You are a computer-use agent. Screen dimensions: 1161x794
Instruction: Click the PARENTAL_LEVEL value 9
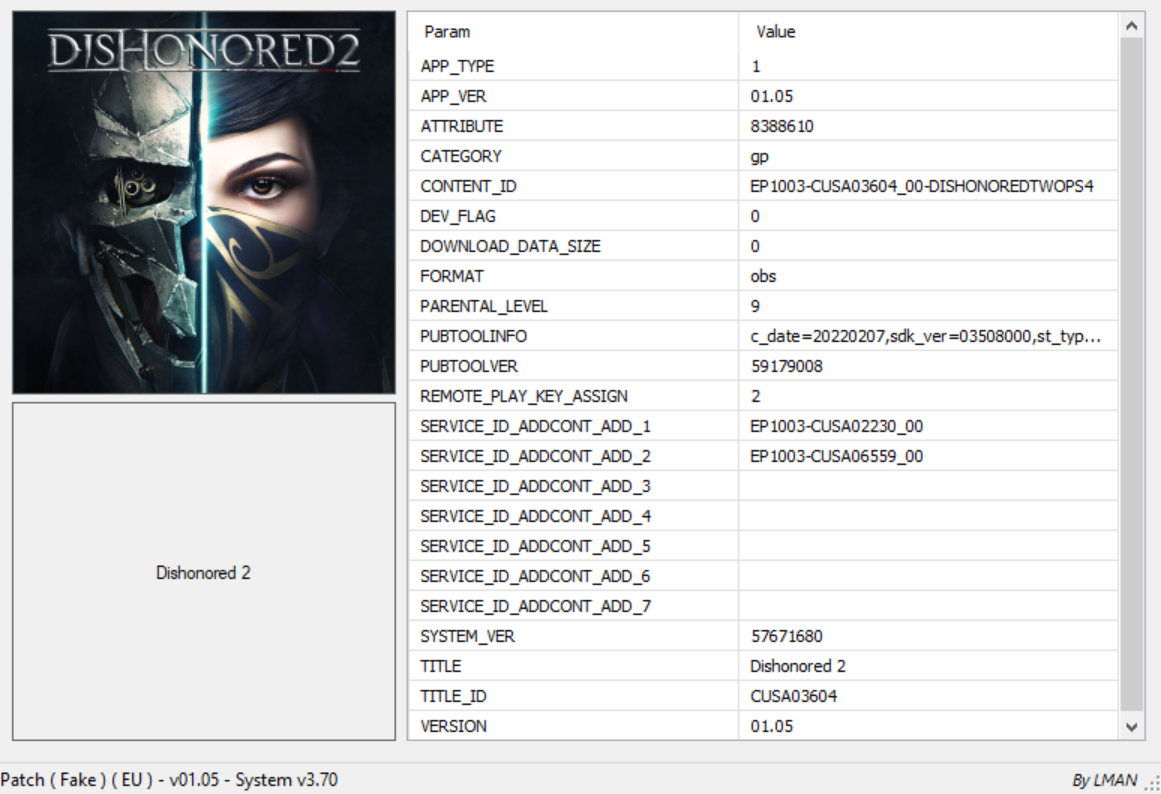click(x=755, y=307)
